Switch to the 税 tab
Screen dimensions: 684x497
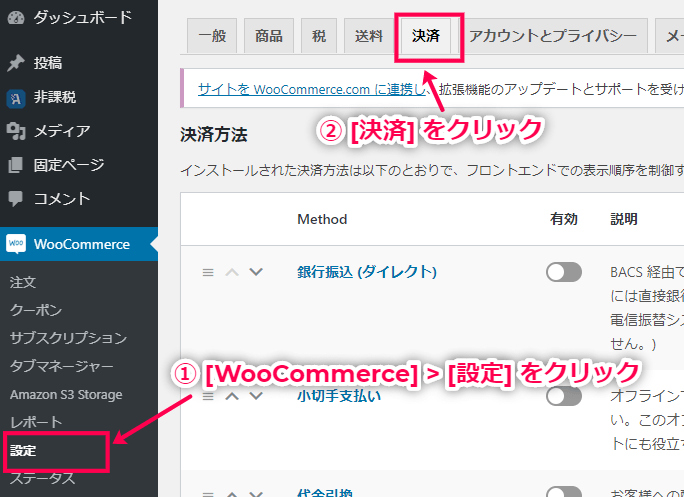pos(319,36)
